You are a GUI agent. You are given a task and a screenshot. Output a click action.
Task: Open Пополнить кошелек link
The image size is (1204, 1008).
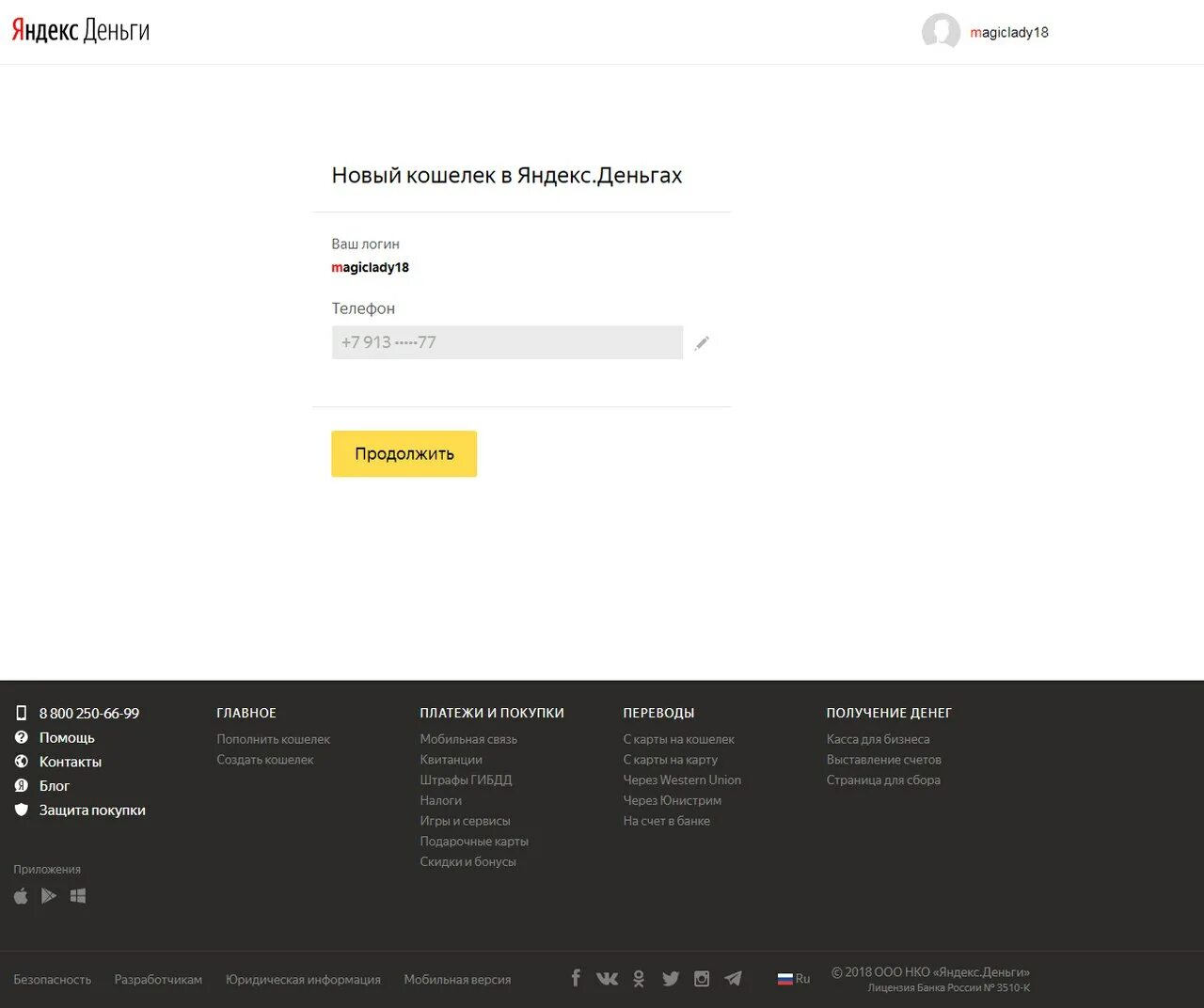coord(274,739)
